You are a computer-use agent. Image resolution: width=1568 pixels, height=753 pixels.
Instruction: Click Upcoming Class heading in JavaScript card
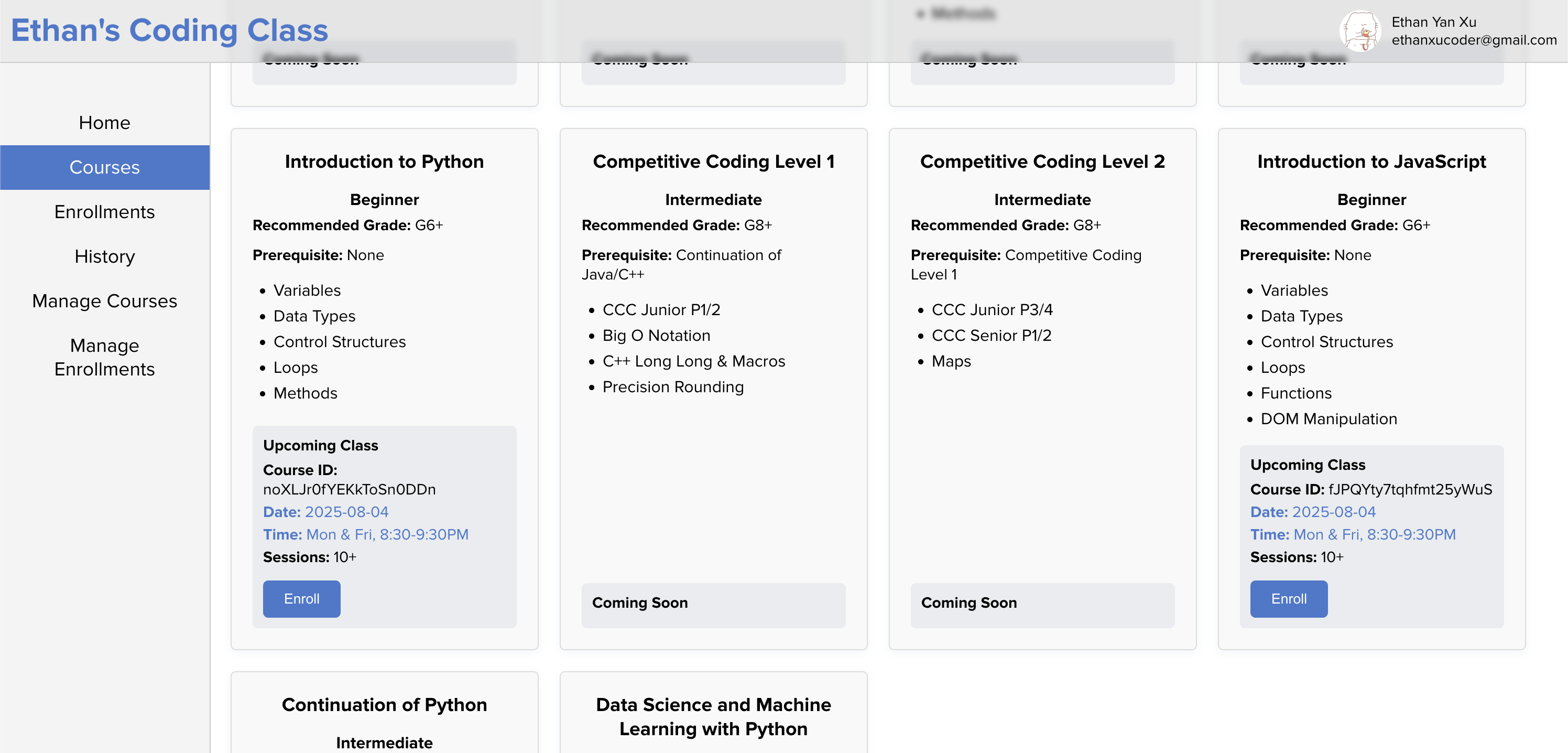1308,465
